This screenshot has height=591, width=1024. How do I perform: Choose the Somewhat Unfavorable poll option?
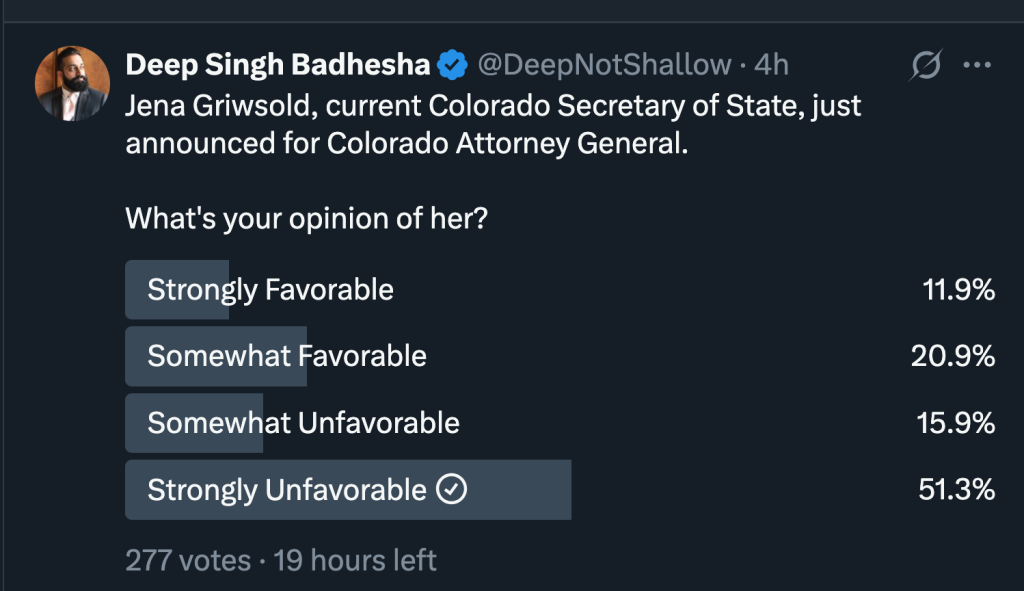[303, 423]
